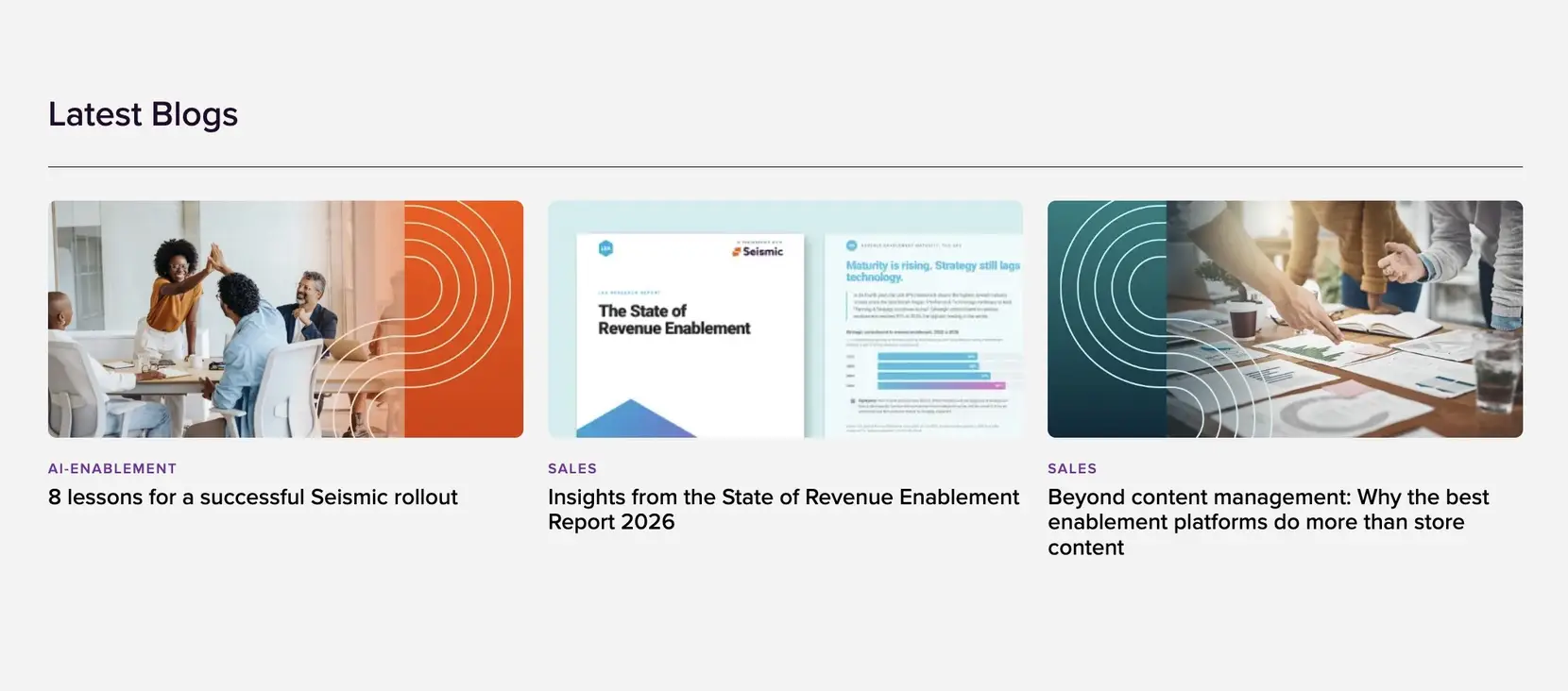Click the SALES label above Beyond content management

coord(1072,468)
